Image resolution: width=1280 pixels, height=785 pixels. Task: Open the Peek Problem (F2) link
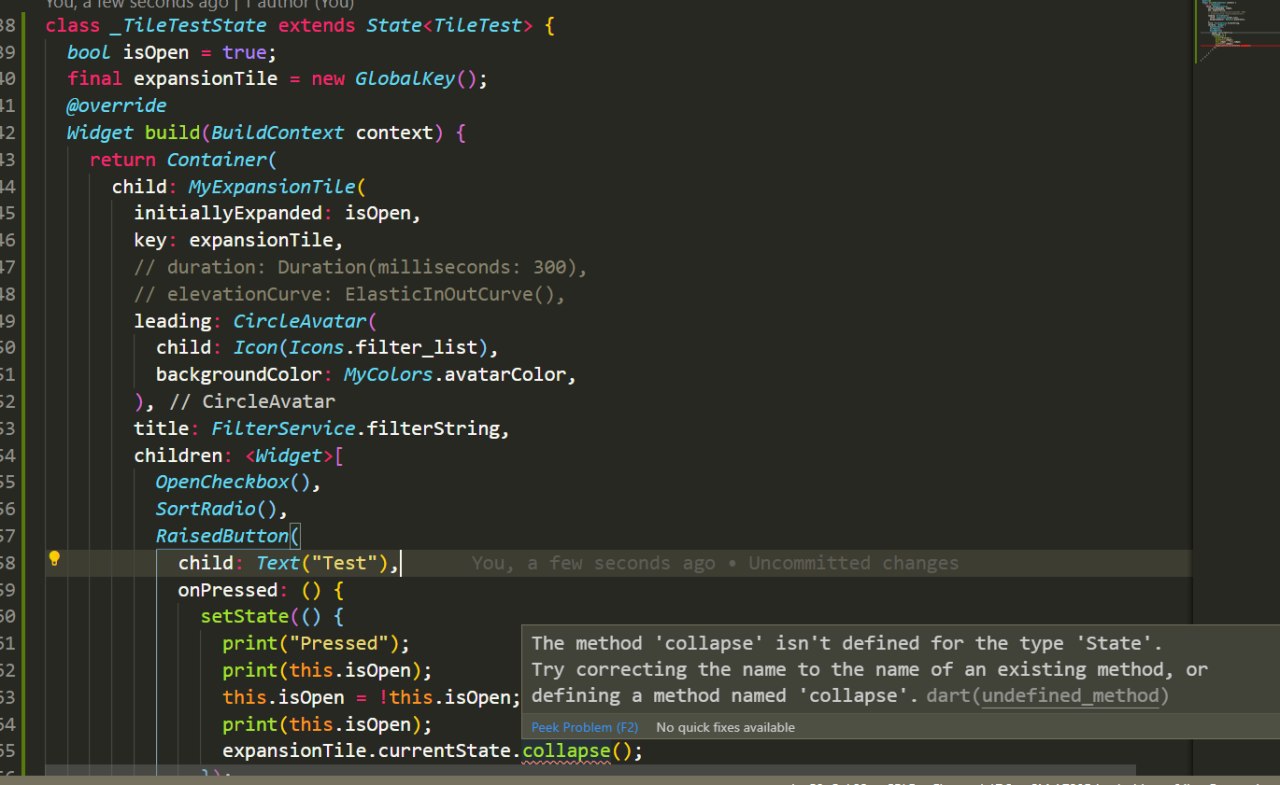coord(585,727)
